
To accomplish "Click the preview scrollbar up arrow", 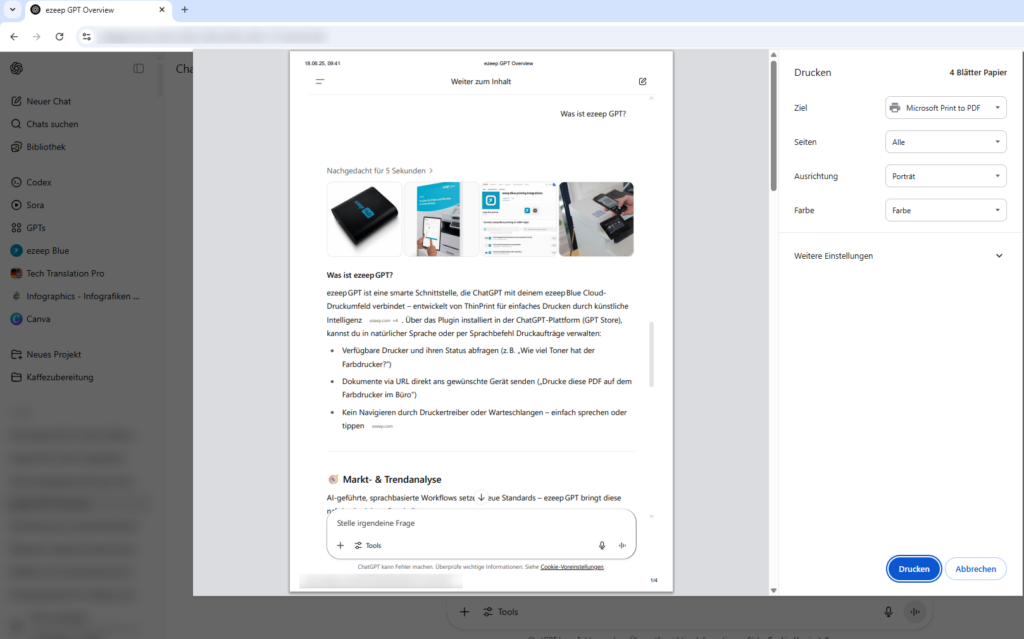I will point(773,55).
